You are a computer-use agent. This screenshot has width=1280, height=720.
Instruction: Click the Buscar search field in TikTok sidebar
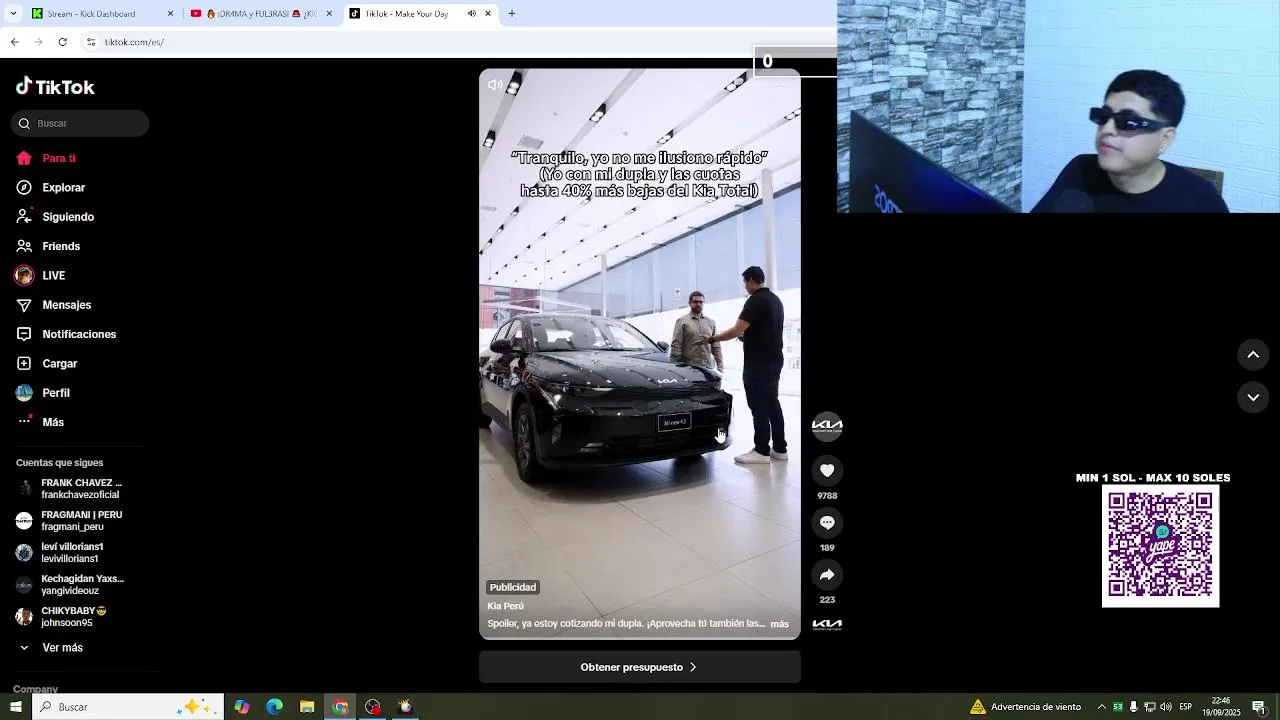click(x=80, y=123)
